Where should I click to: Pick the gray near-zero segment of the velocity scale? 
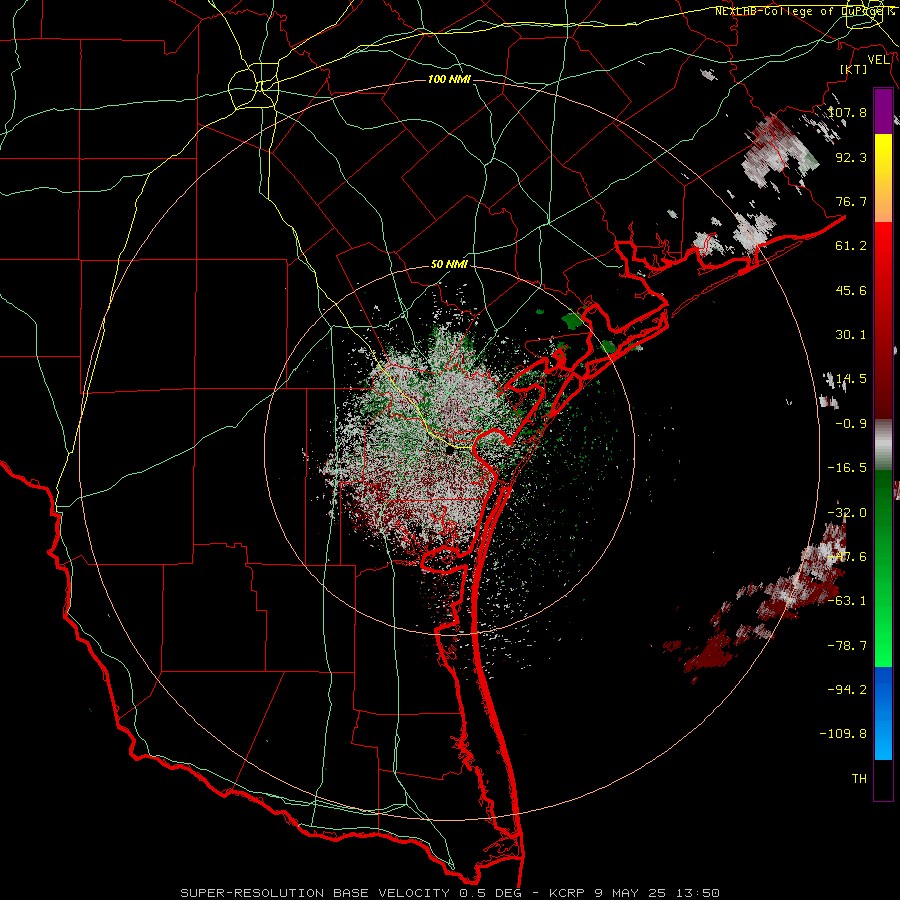[x=883, y=445]
